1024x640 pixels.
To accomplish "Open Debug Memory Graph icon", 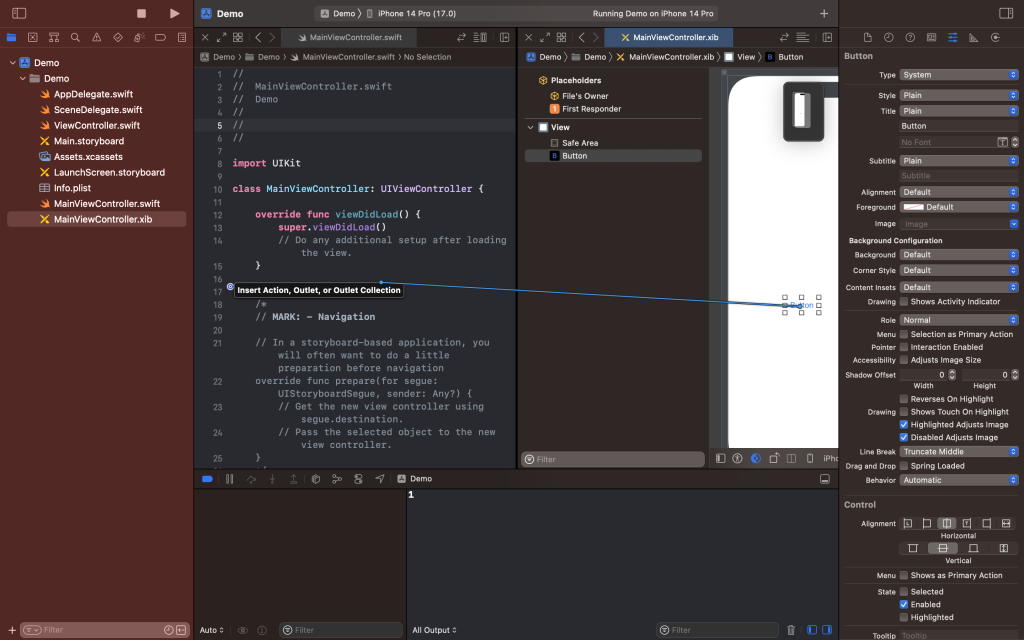I will pos(337,479).
